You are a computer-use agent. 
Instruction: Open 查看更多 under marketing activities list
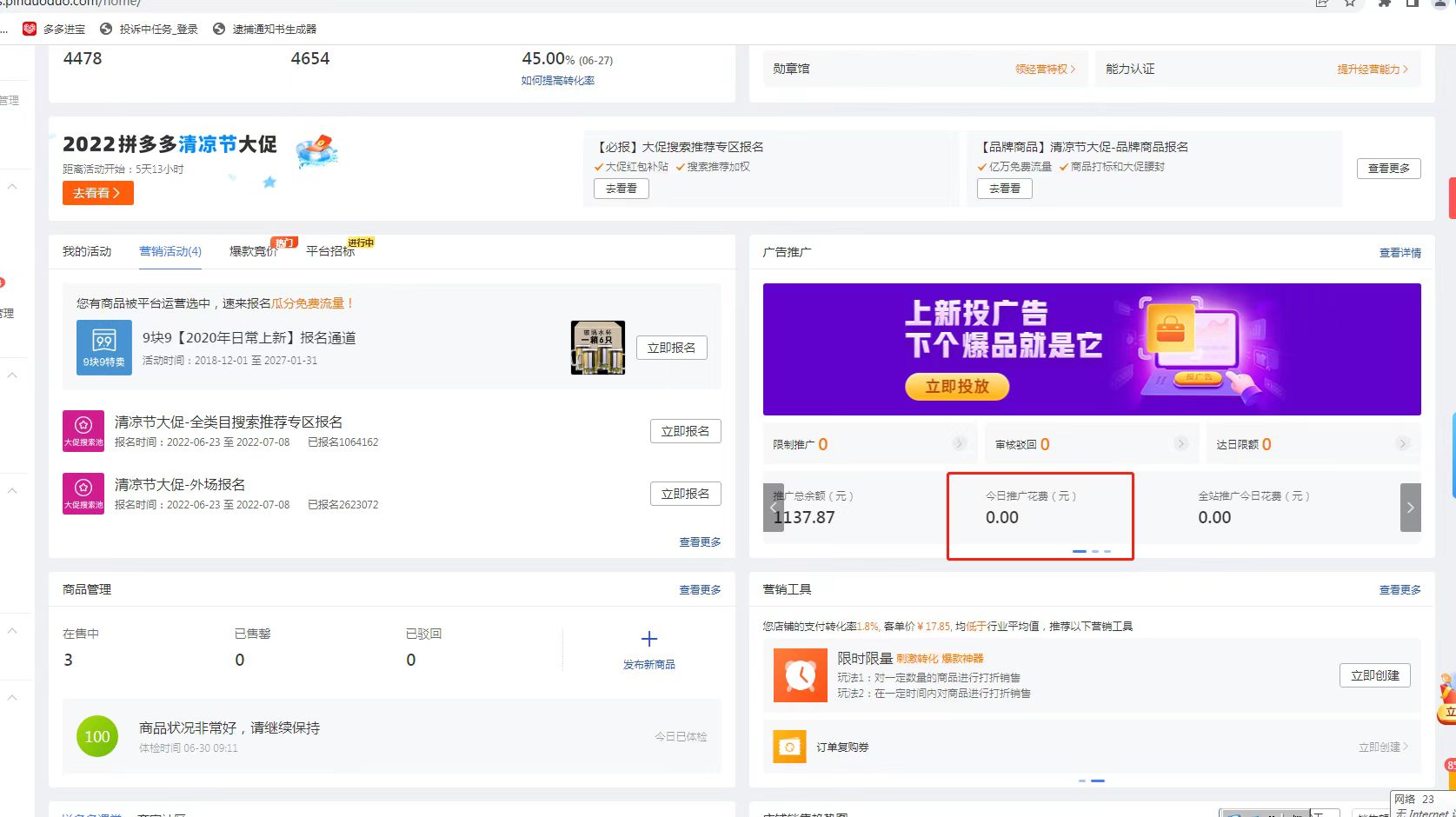coord(701,541)
